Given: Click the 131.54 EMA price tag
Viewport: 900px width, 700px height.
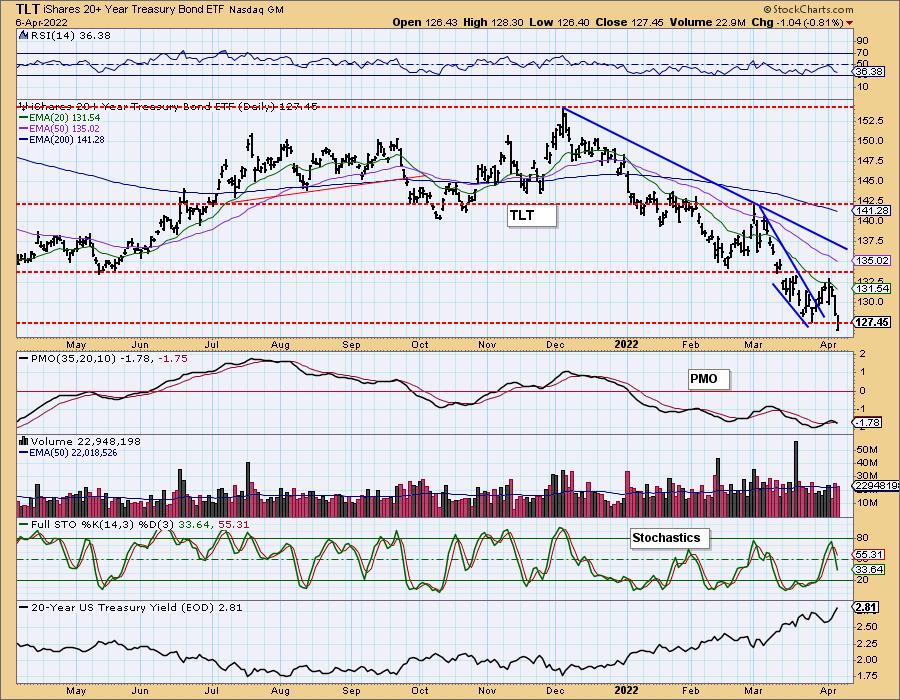Looking at the screenshot, I should click(x=872, y=289).
